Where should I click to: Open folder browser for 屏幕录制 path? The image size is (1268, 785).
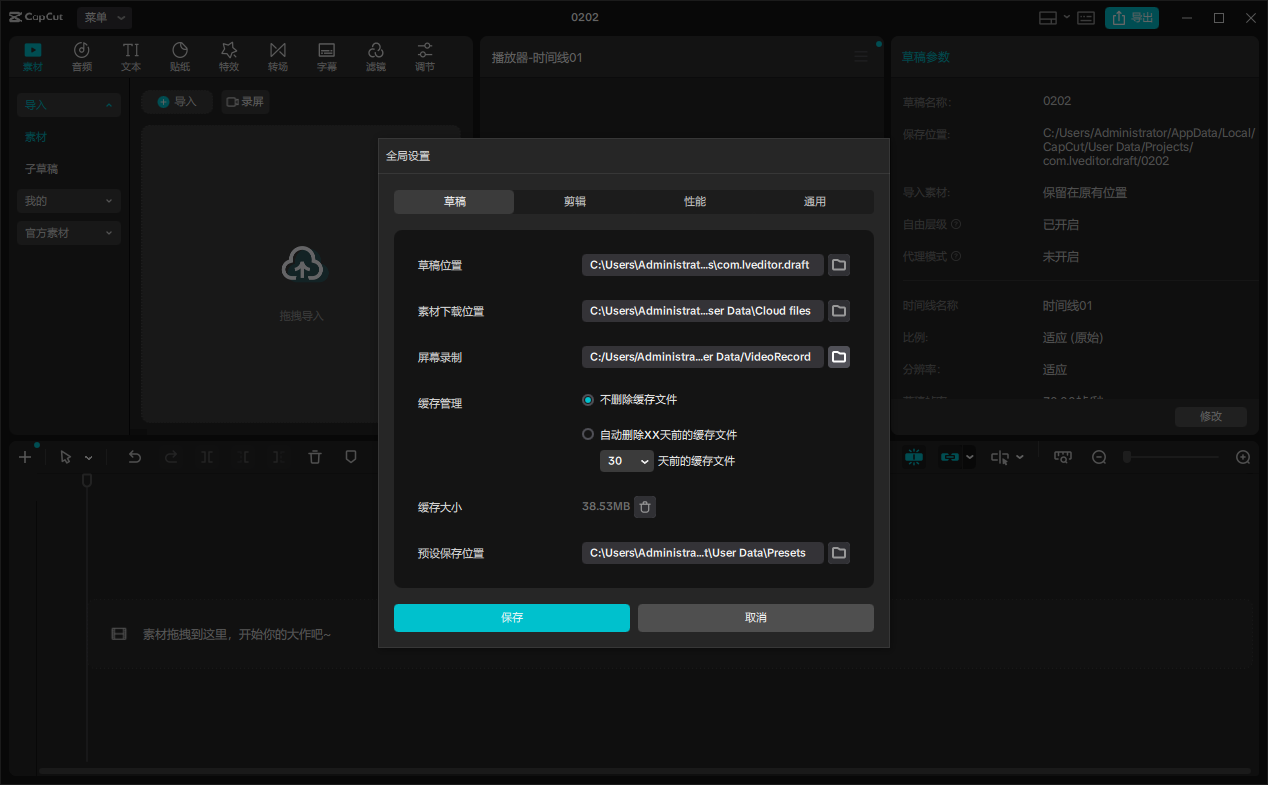pyautogui.click(x=839, y=357)
